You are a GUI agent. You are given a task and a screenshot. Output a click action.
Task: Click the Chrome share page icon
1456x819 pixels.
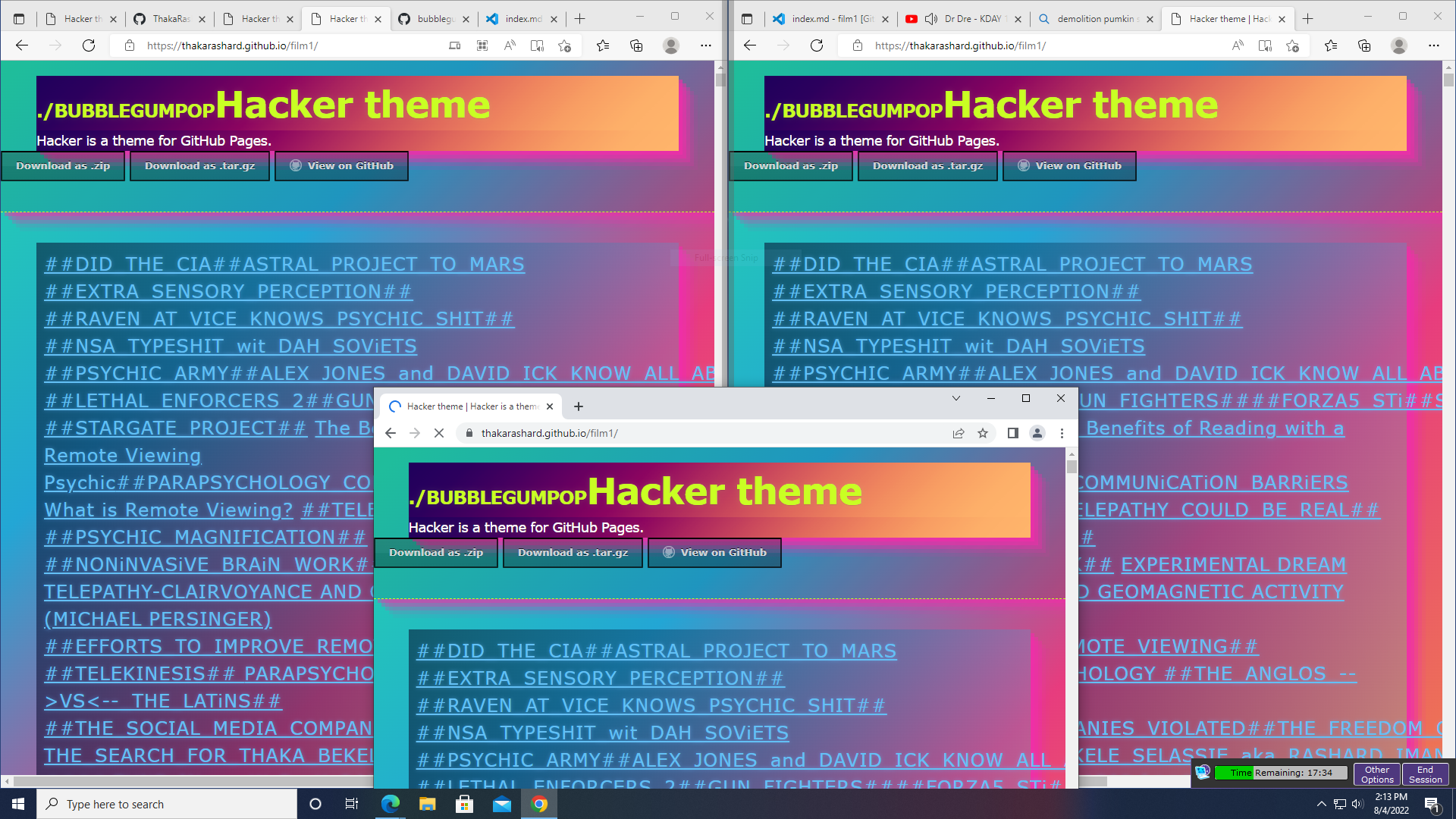pyautogui.click(x=959, y=433)
